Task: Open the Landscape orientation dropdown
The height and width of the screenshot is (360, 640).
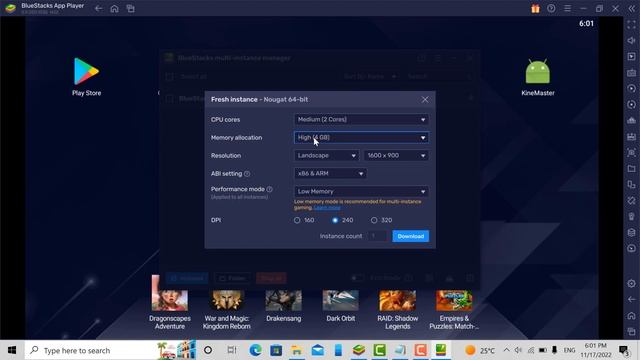Action: pos(326,156)
